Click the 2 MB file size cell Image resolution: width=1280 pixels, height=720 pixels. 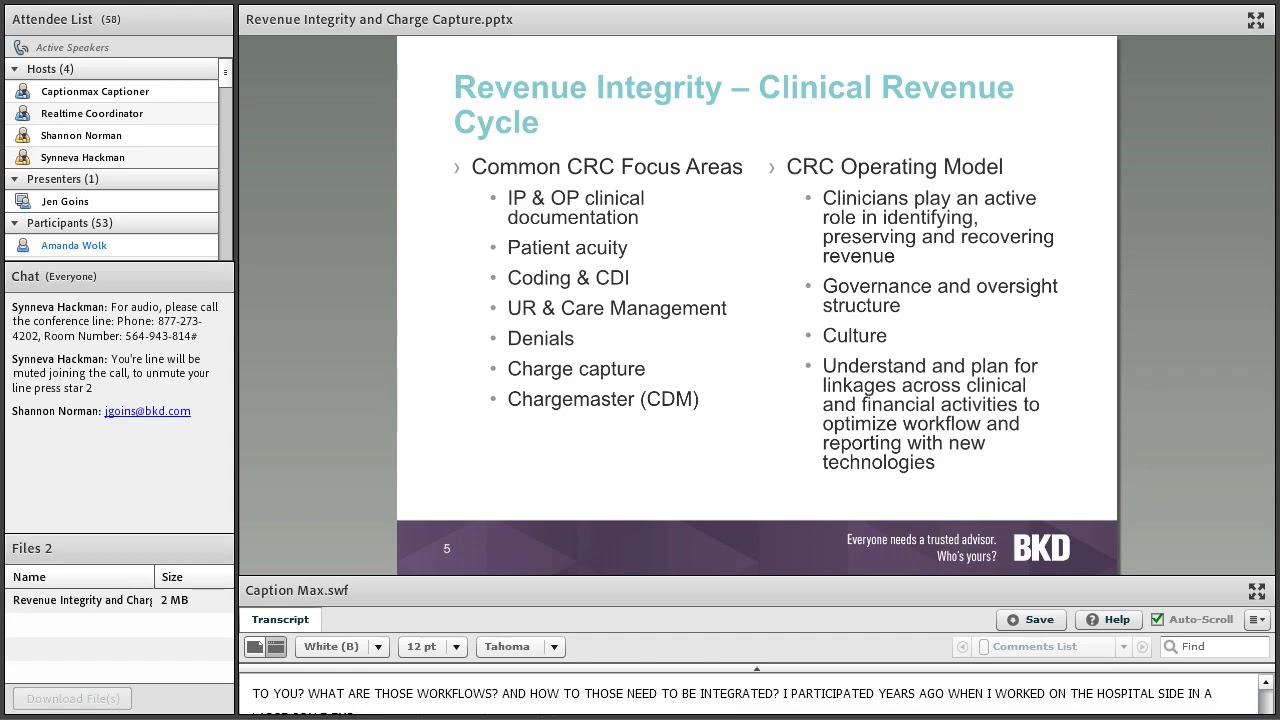(x=174, y=600)
